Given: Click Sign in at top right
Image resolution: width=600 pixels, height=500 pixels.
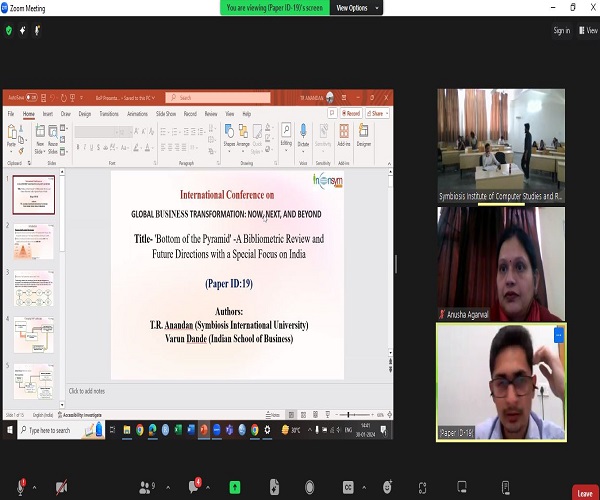Looking at the screenshot, I should [561, 31].
